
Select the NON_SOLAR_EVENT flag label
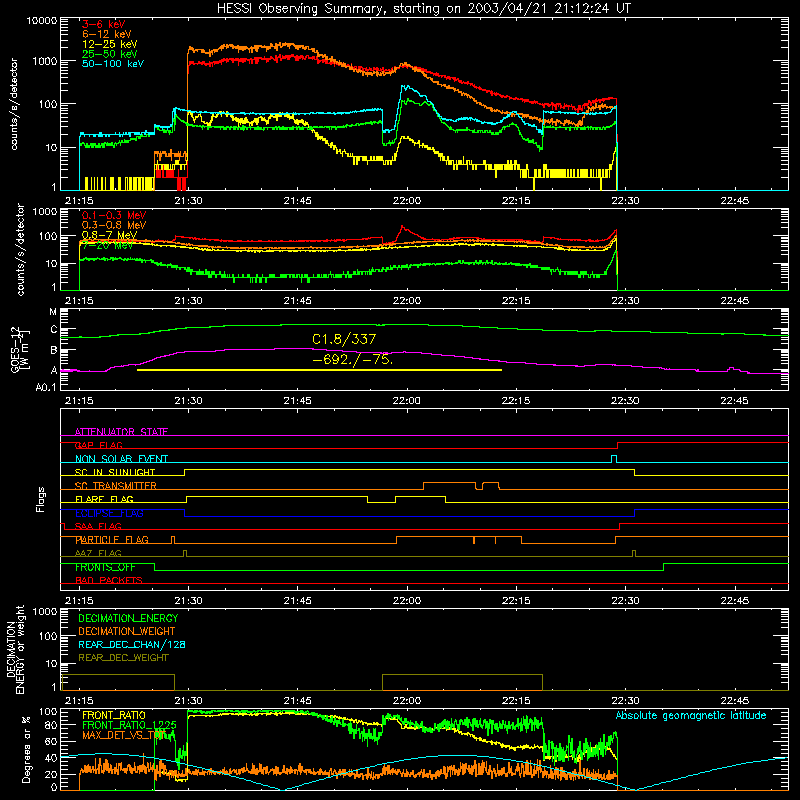121,459
